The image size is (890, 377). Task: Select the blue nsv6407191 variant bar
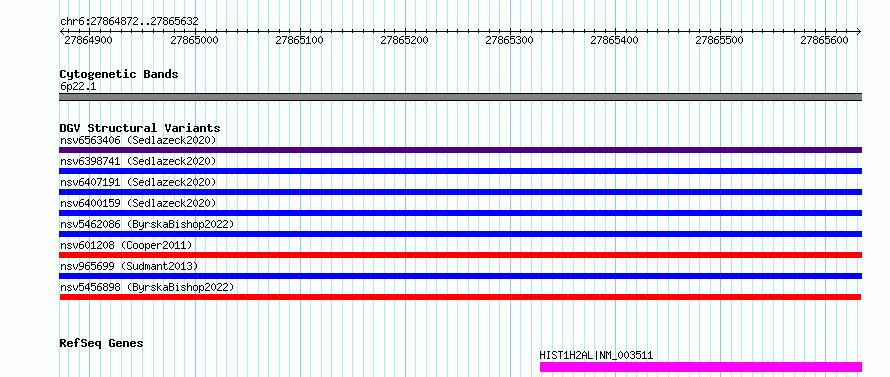[460, 192]
